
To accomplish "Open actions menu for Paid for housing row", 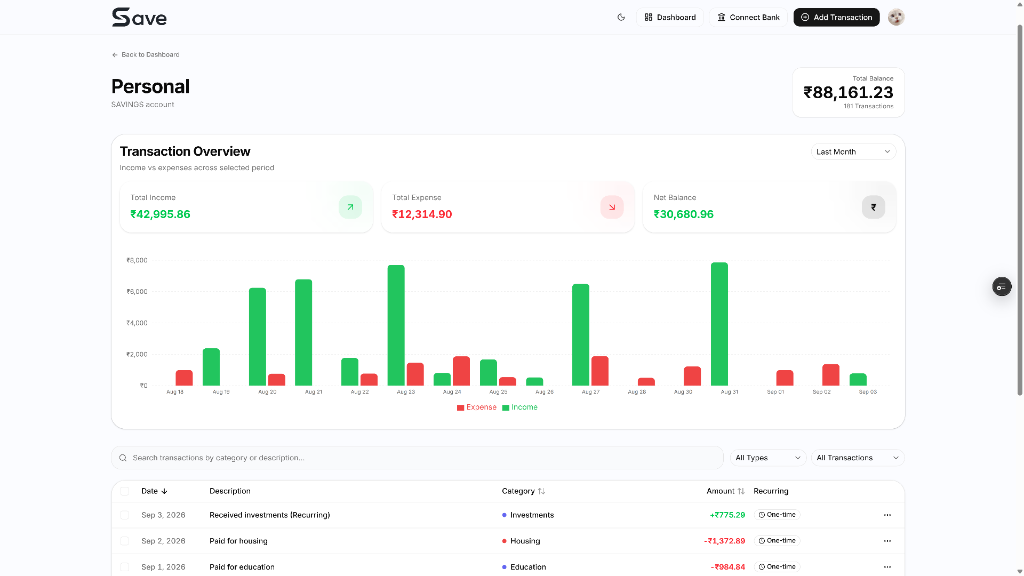I will point(887,541).
